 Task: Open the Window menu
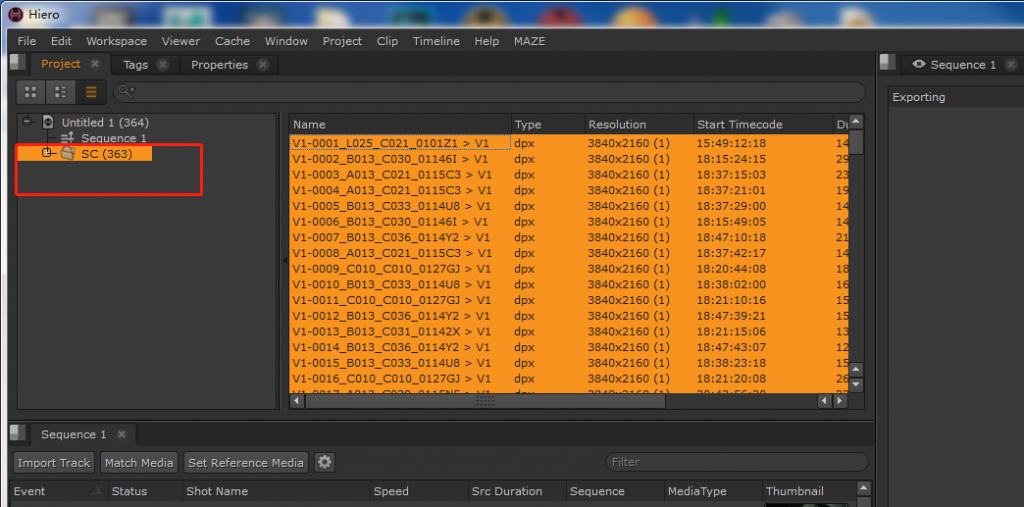(x=286, y=41)
